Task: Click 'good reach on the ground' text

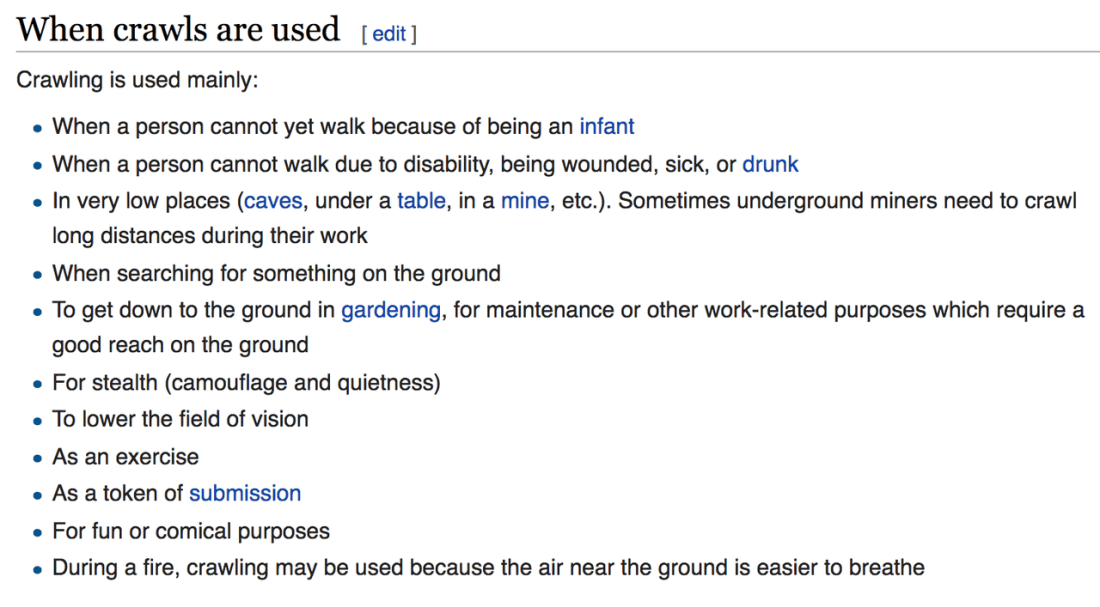Action: coord(180,345)
